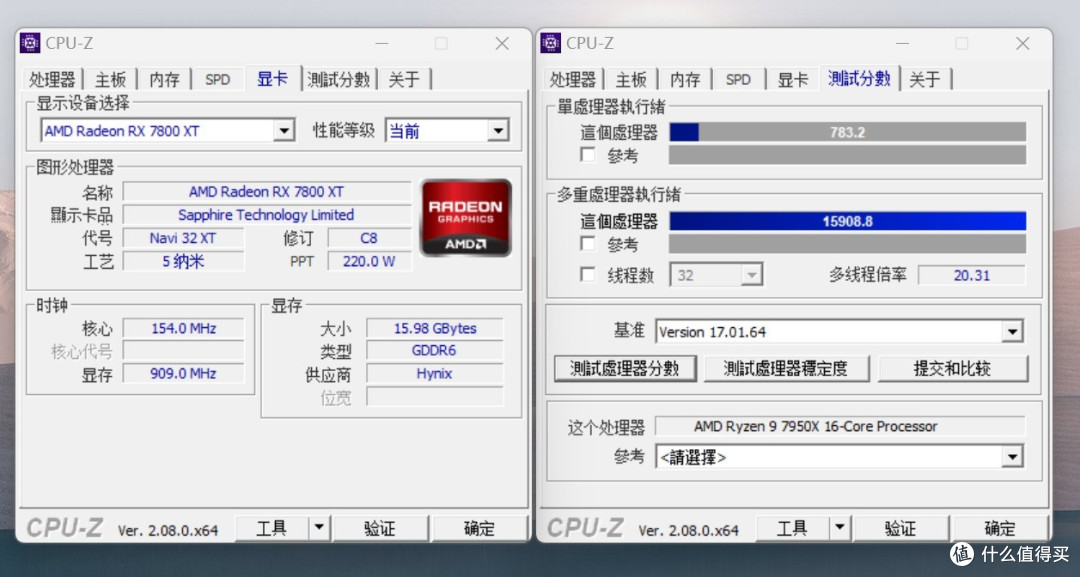Screen dimensions: 1080x577
Task: Switch to 处理器 tab in left window
Action: tap(52, 79)
